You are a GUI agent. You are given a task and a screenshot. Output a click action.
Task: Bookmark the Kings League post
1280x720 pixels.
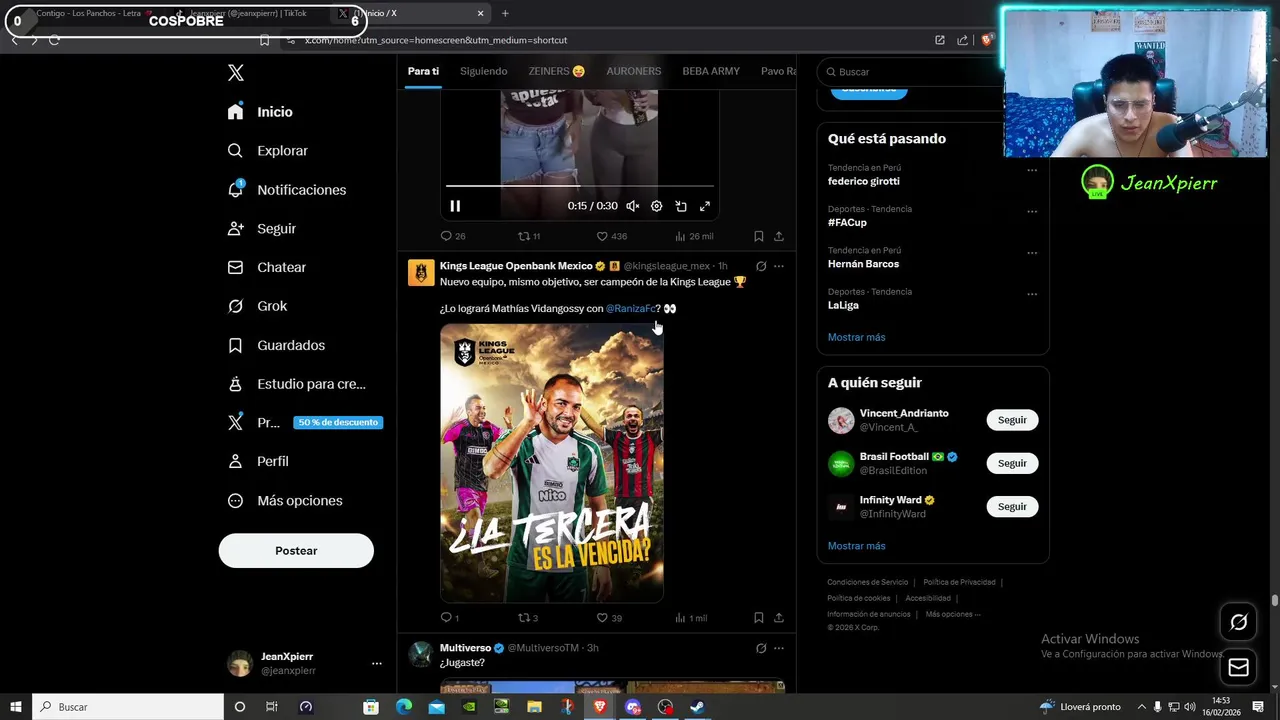[x=759, y=618]
